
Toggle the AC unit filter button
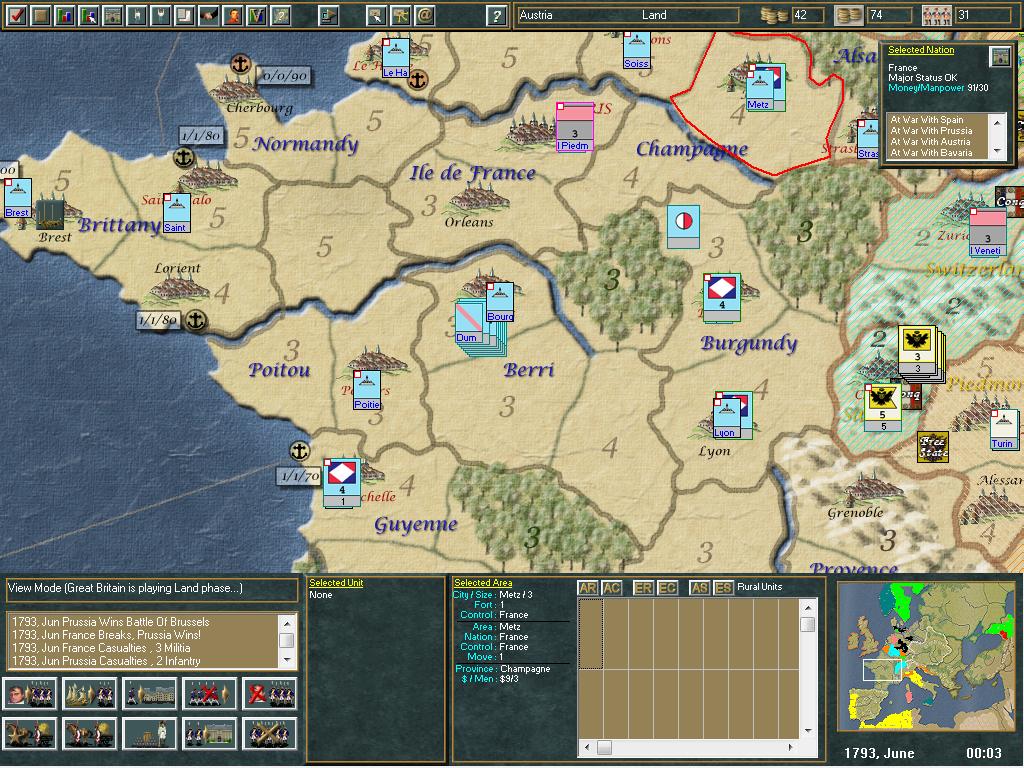(x=611, y=588)
